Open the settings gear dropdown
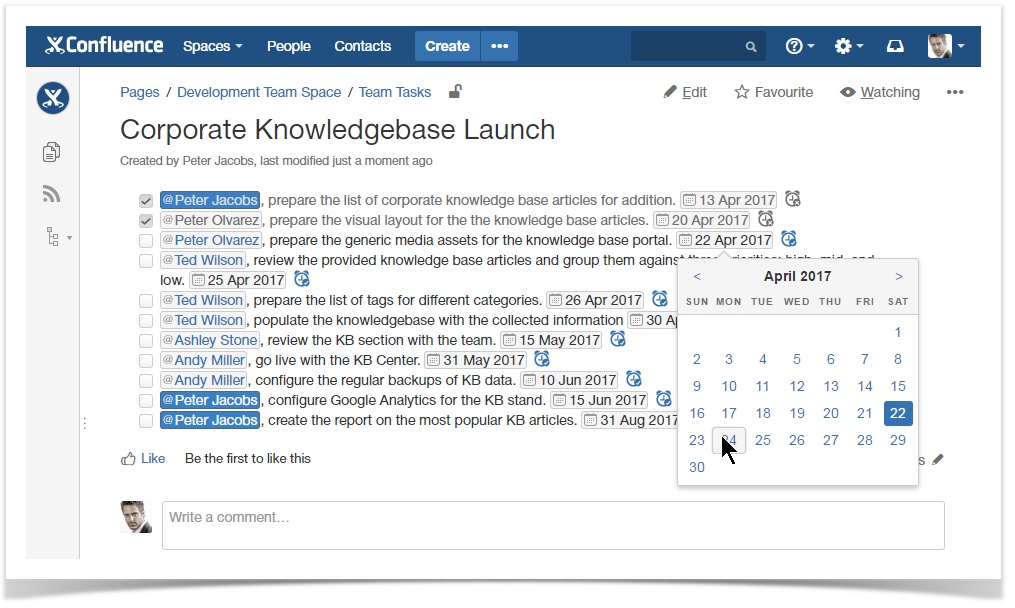This screenshot has height=608, width=1015. point(849,46)
